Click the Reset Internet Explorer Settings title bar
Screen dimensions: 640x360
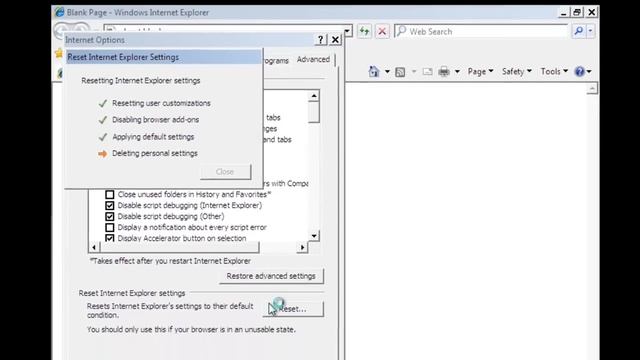coord(163,57)
